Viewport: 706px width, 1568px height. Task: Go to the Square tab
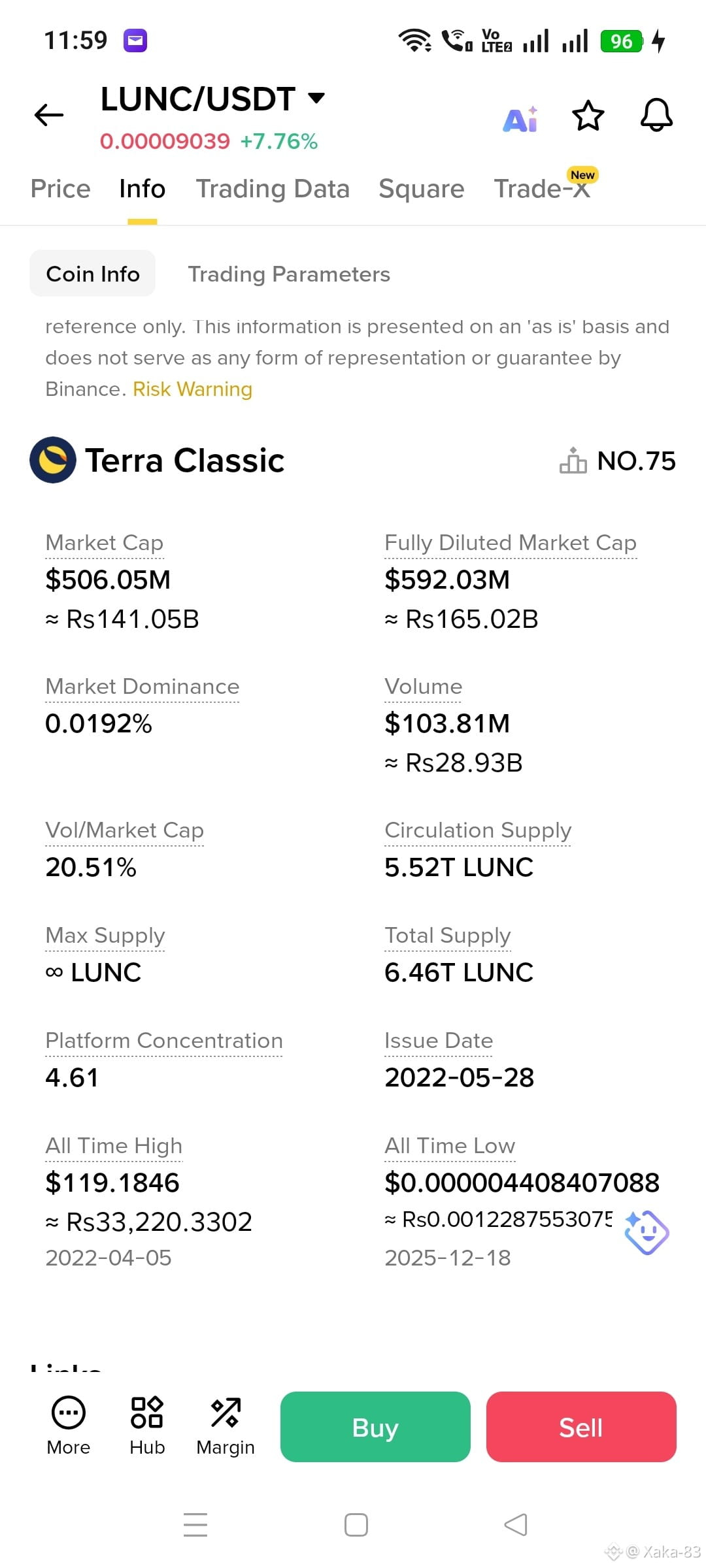422,189
